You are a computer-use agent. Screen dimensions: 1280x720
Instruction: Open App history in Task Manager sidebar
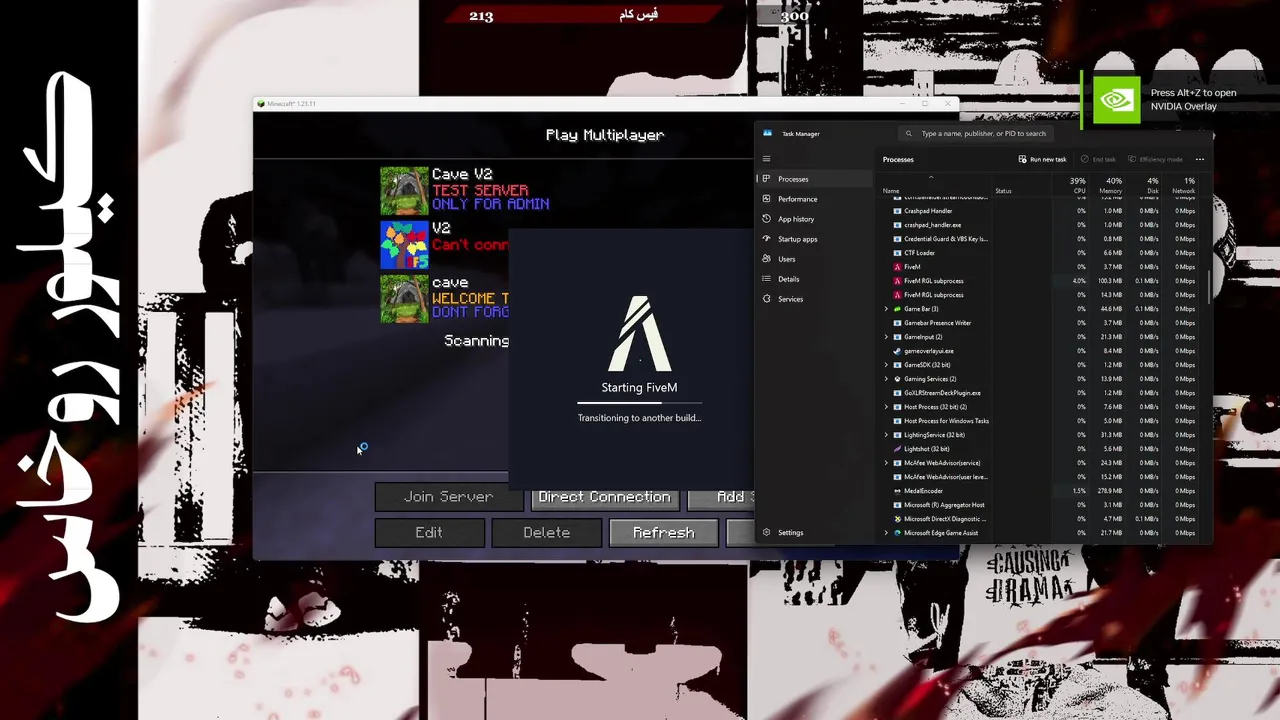(814, 219)
